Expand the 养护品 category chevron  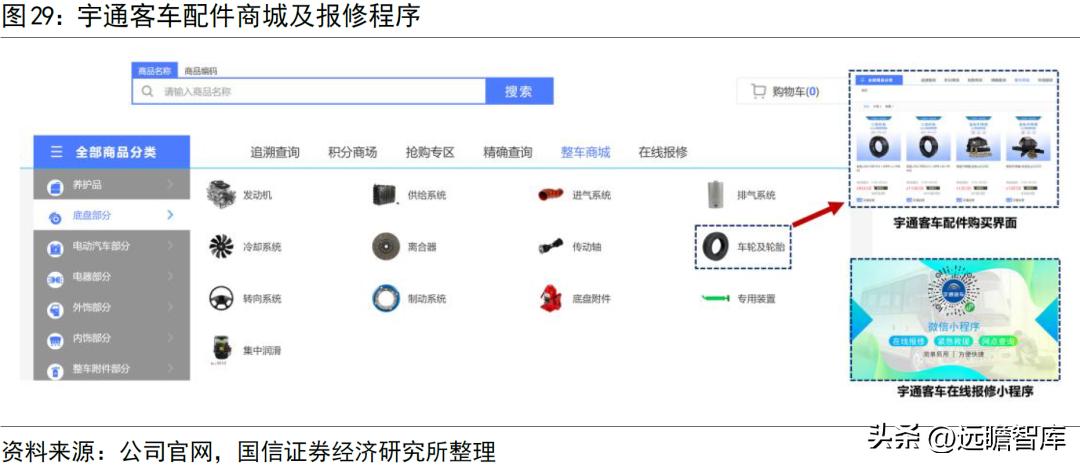tap(170, 185)
